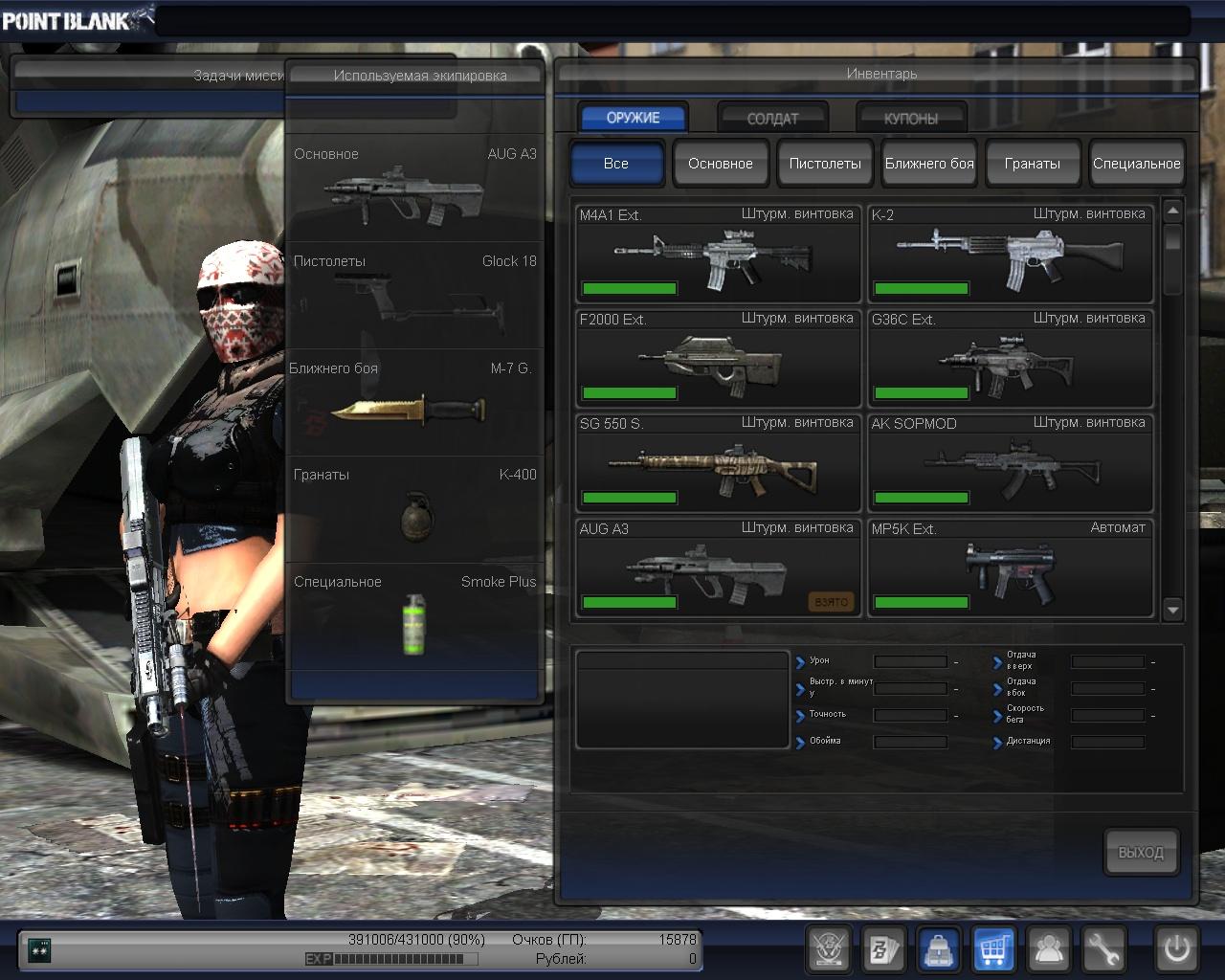The image size is (1225, 980).
Task: Open the friends community icon
Action: (x=1049, y=949)
